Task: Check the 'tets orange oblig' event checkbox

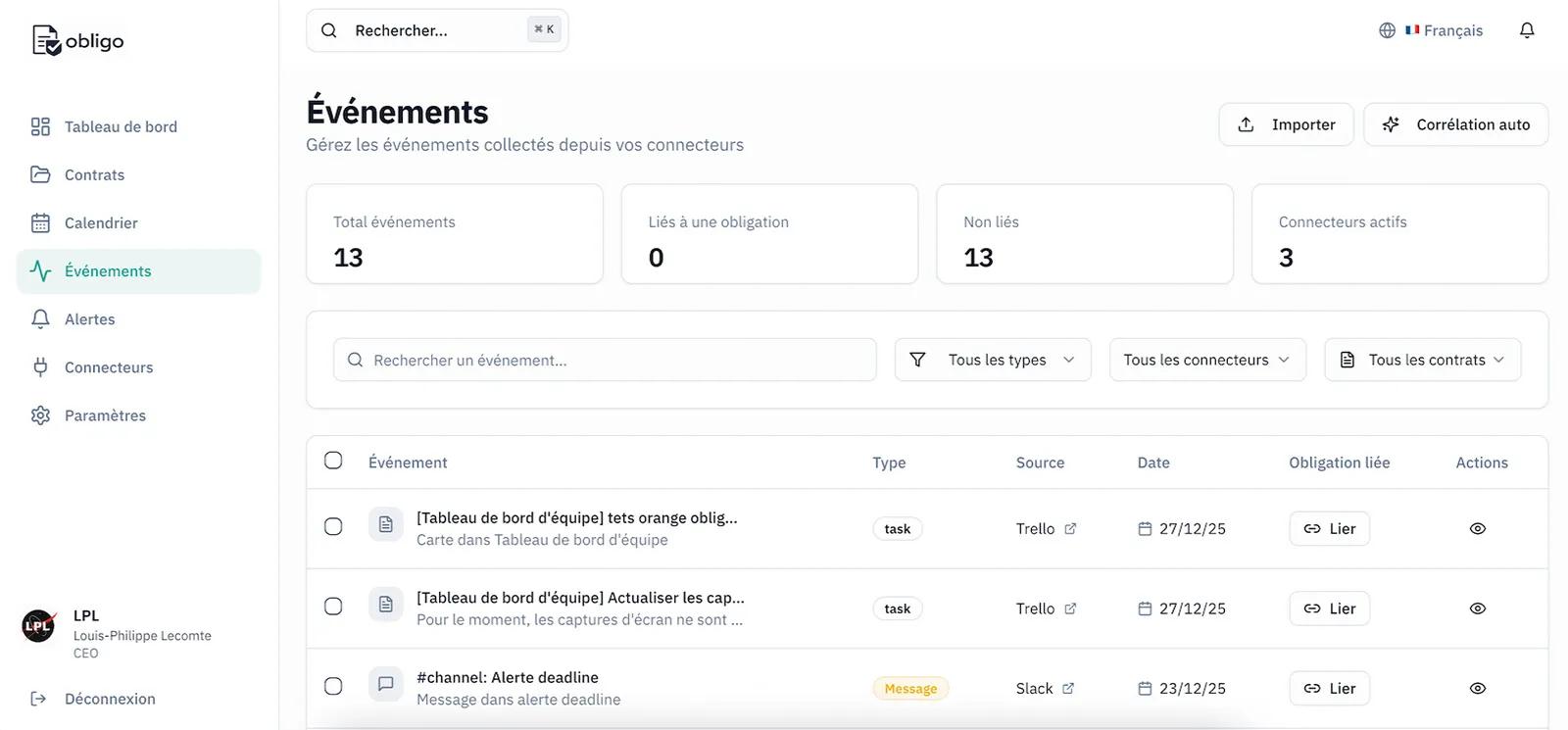Action: [333, 527]
